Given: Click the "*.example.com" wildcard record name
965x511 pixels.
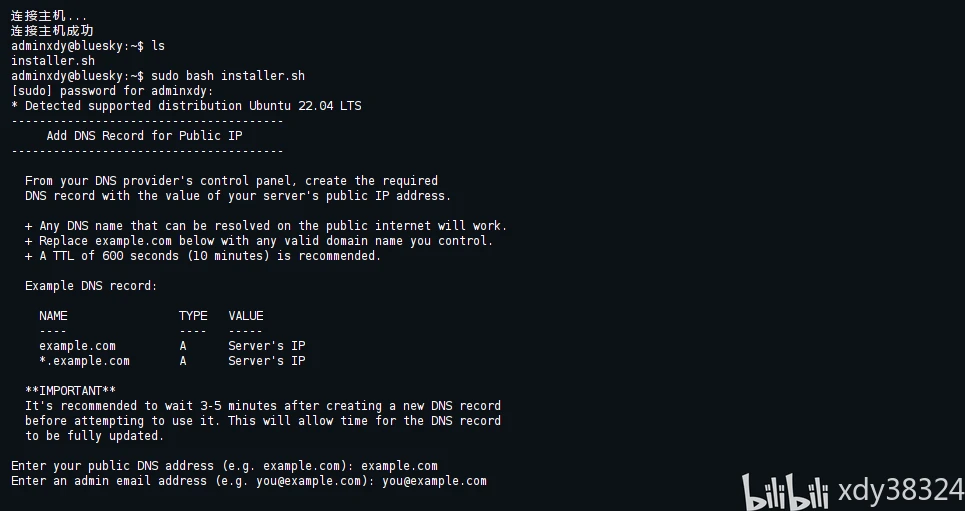Looking at the screenshot, I should click(84, 361).
